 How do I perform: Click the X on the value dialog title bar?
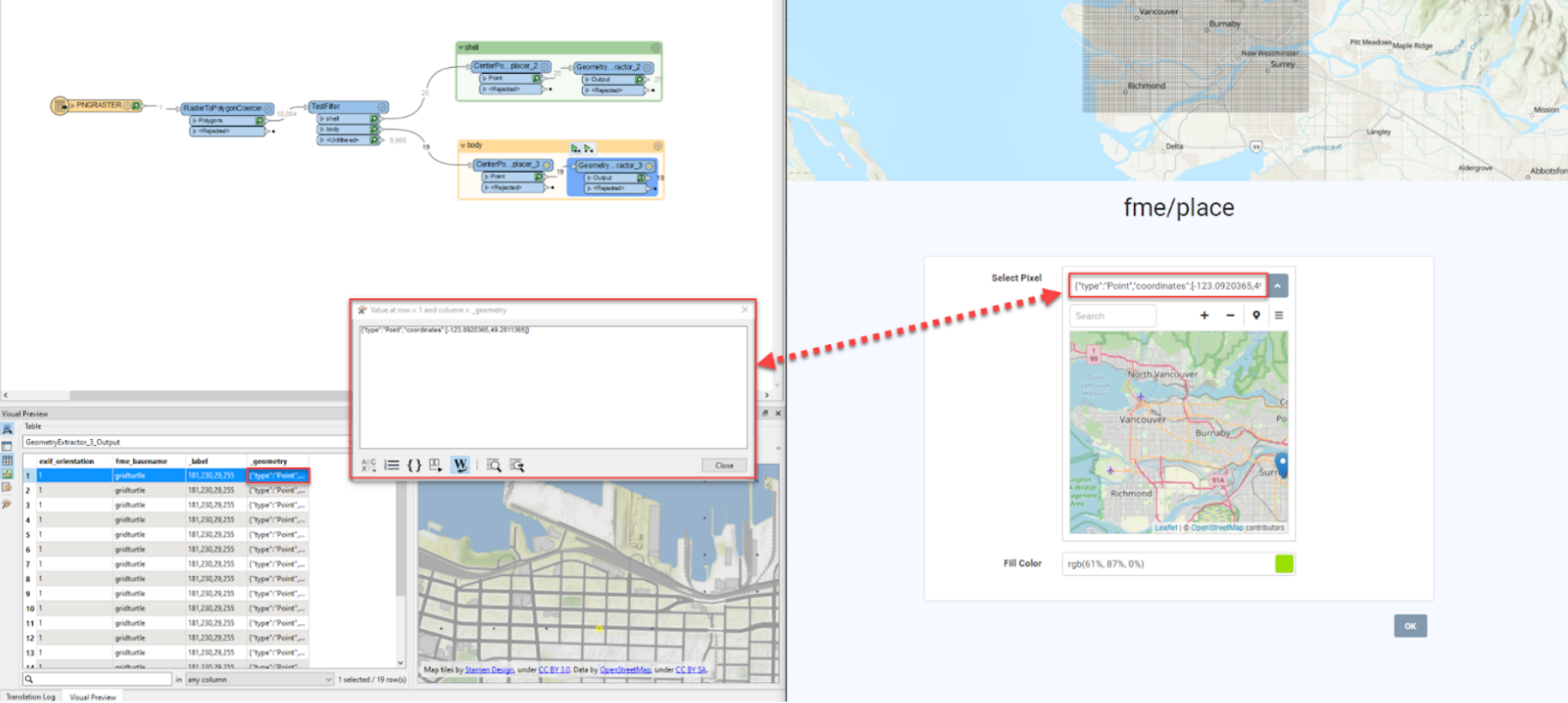click(744, 309)
